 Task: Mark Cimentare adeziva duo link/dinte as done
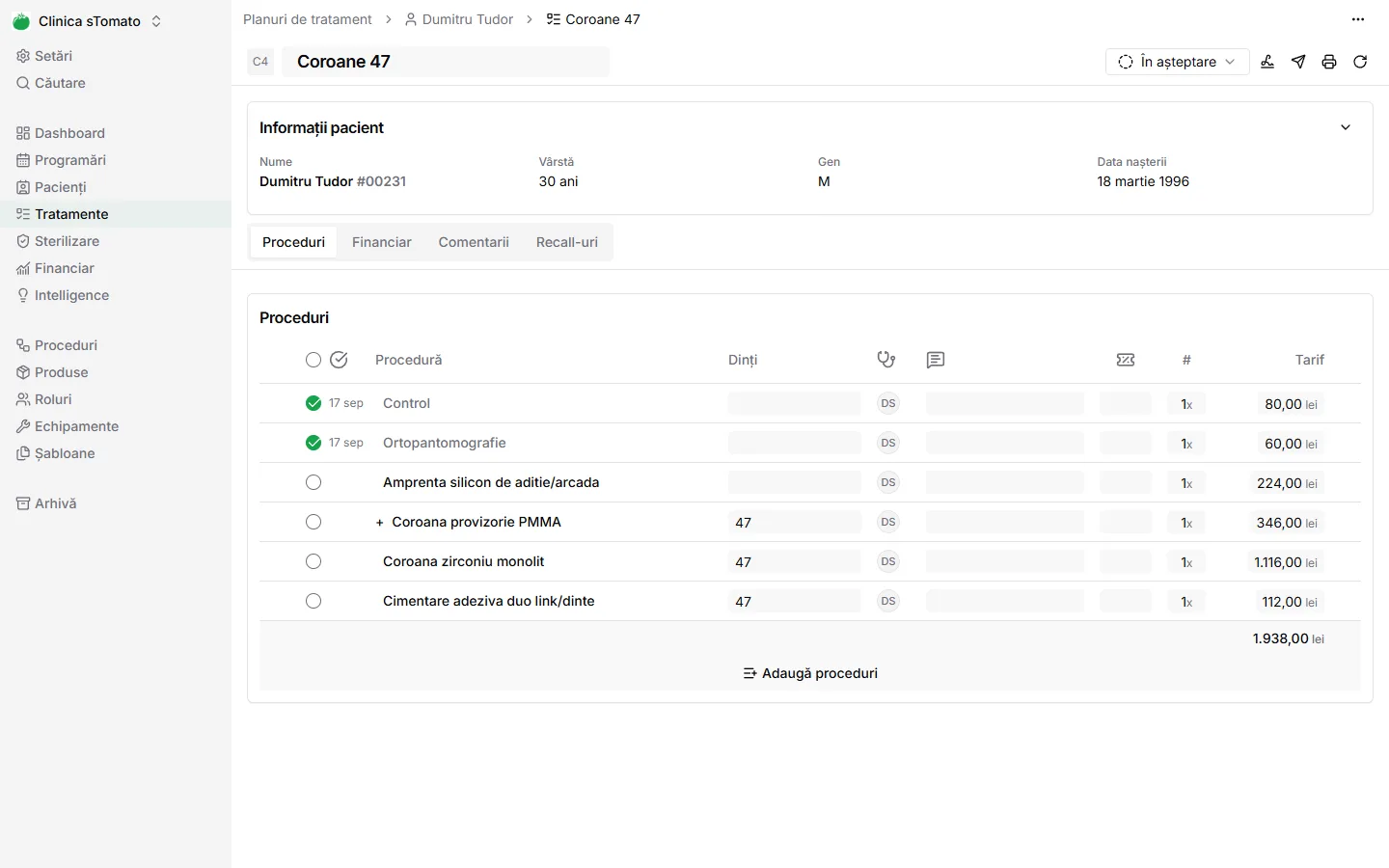[313, 601]
